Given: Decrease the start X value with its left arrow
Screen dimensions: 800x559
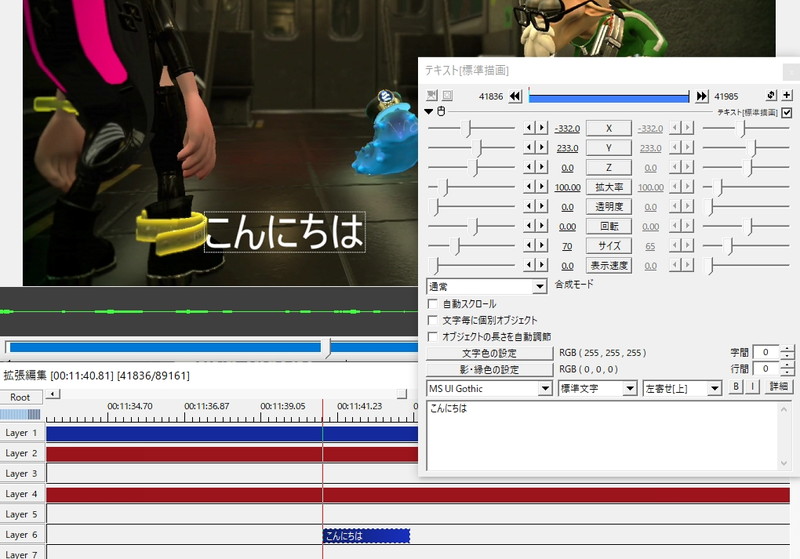Looking at the screenshot, I should pyautogui.click(x=529, y=128).
